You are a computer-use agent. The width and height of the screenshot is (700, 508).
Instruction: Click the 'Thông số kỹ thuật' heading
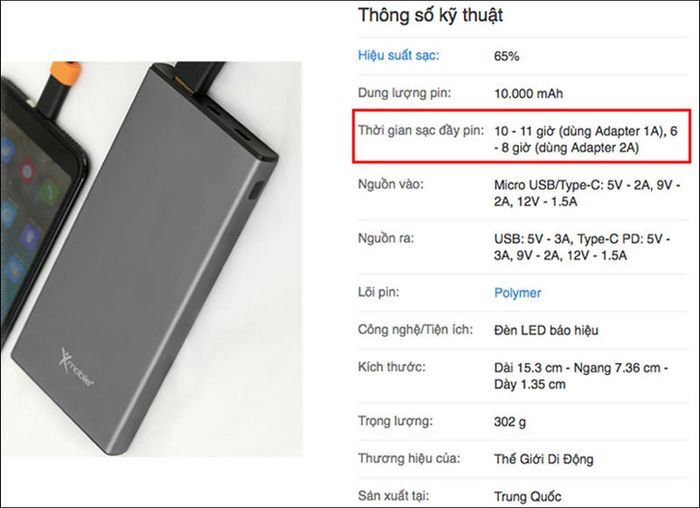(430, 15)
